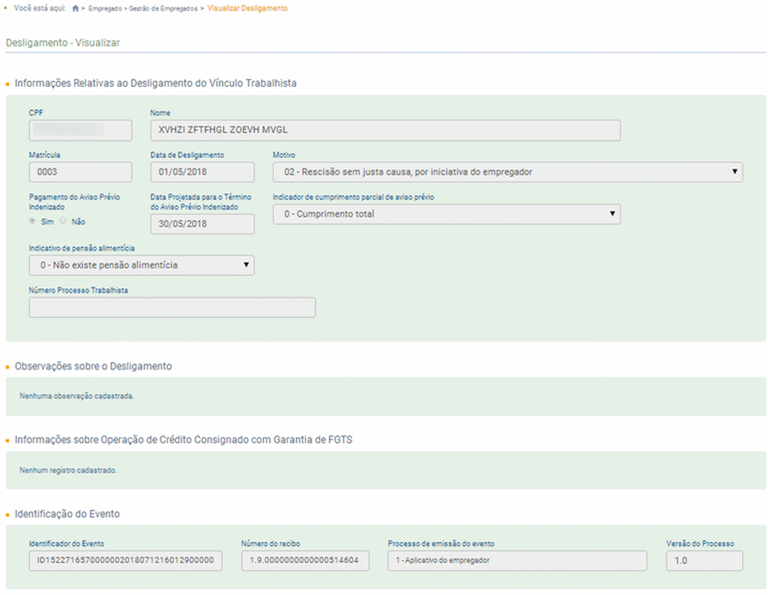Select Não for Aviso Prévio Indenizado
Image resolution: width=768 pixels, height=595 pixels.
(x=63, y=221)
